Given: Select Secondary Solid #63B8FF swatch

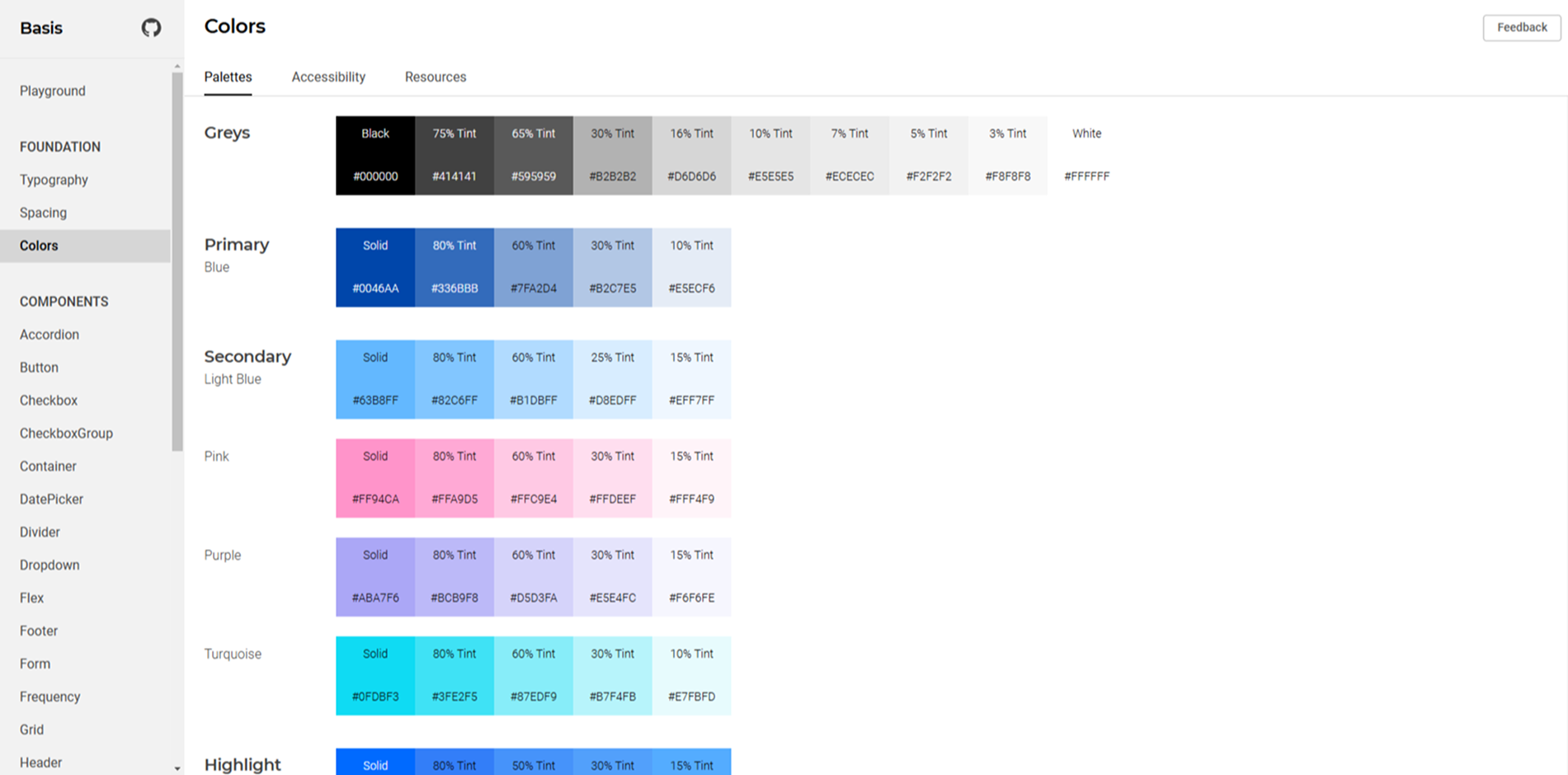Looking at the screenshot, I should click(375, 380).
